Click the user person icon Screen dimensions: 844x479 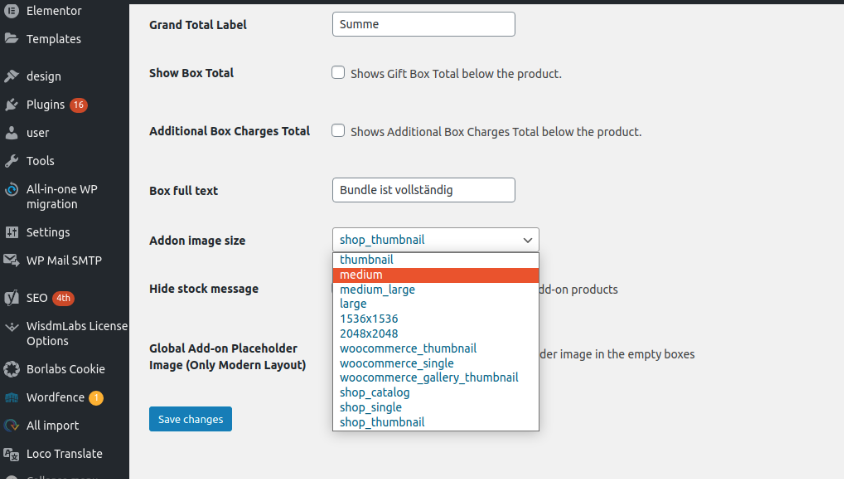(11, 133)
